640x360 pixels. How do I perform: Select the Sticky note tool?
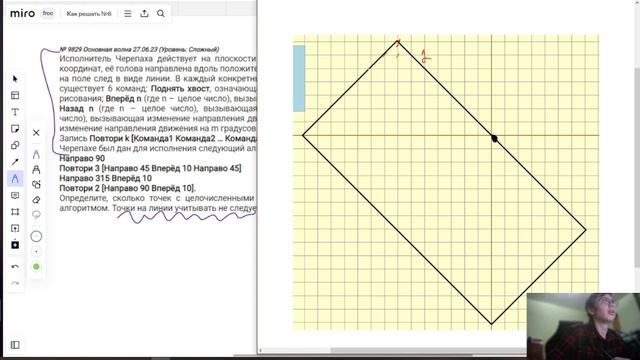[x=15, y=129]
